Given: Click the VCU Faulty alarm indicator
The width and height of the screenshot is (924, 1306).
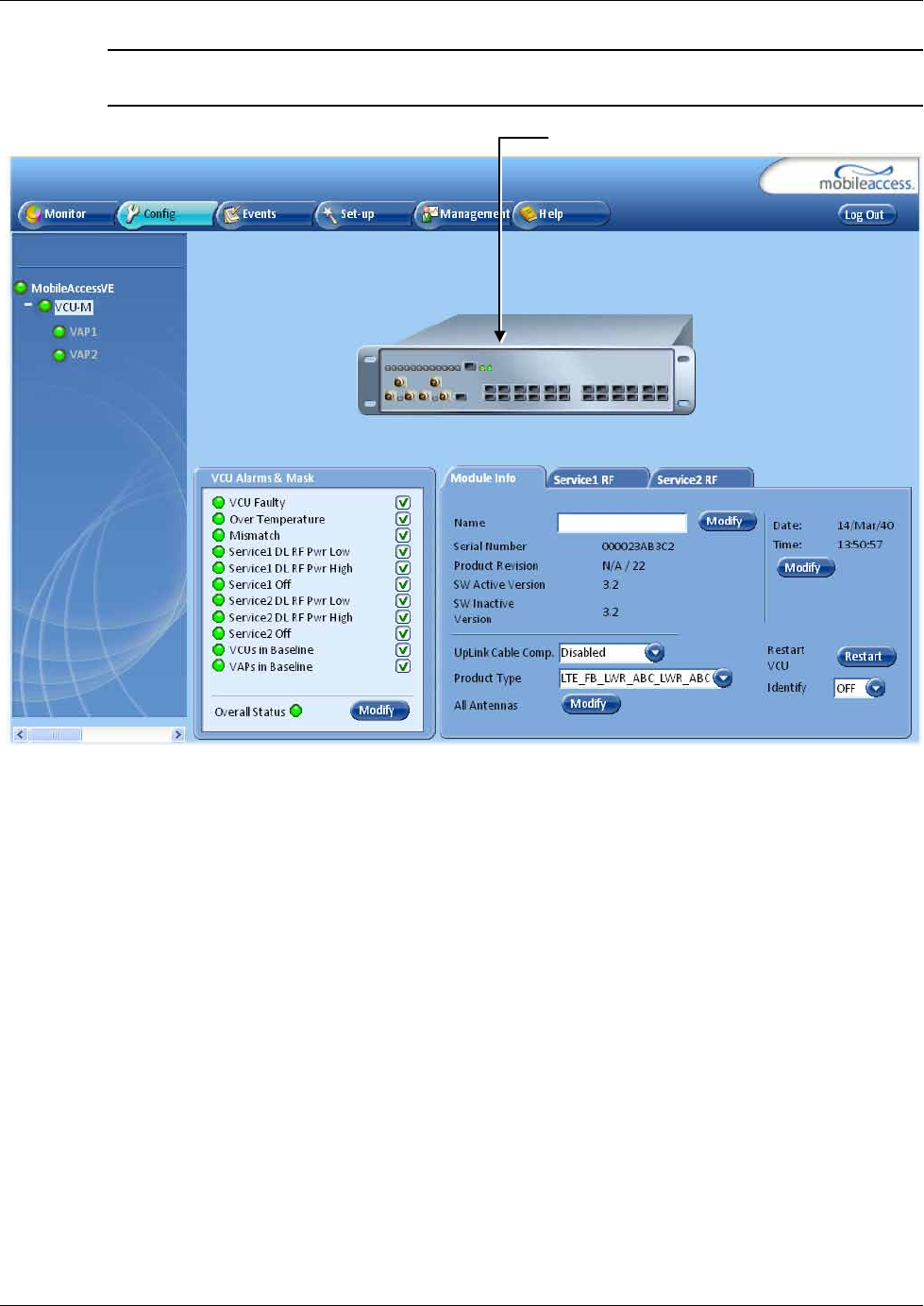Looking at the screenshot, I should (x=219, y=503).
